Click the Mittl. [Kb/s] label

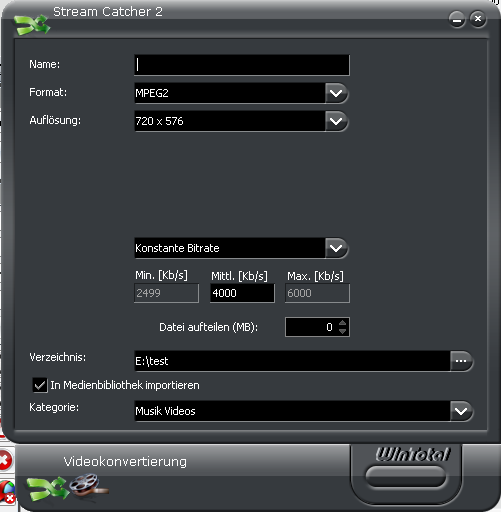(239, 276)
